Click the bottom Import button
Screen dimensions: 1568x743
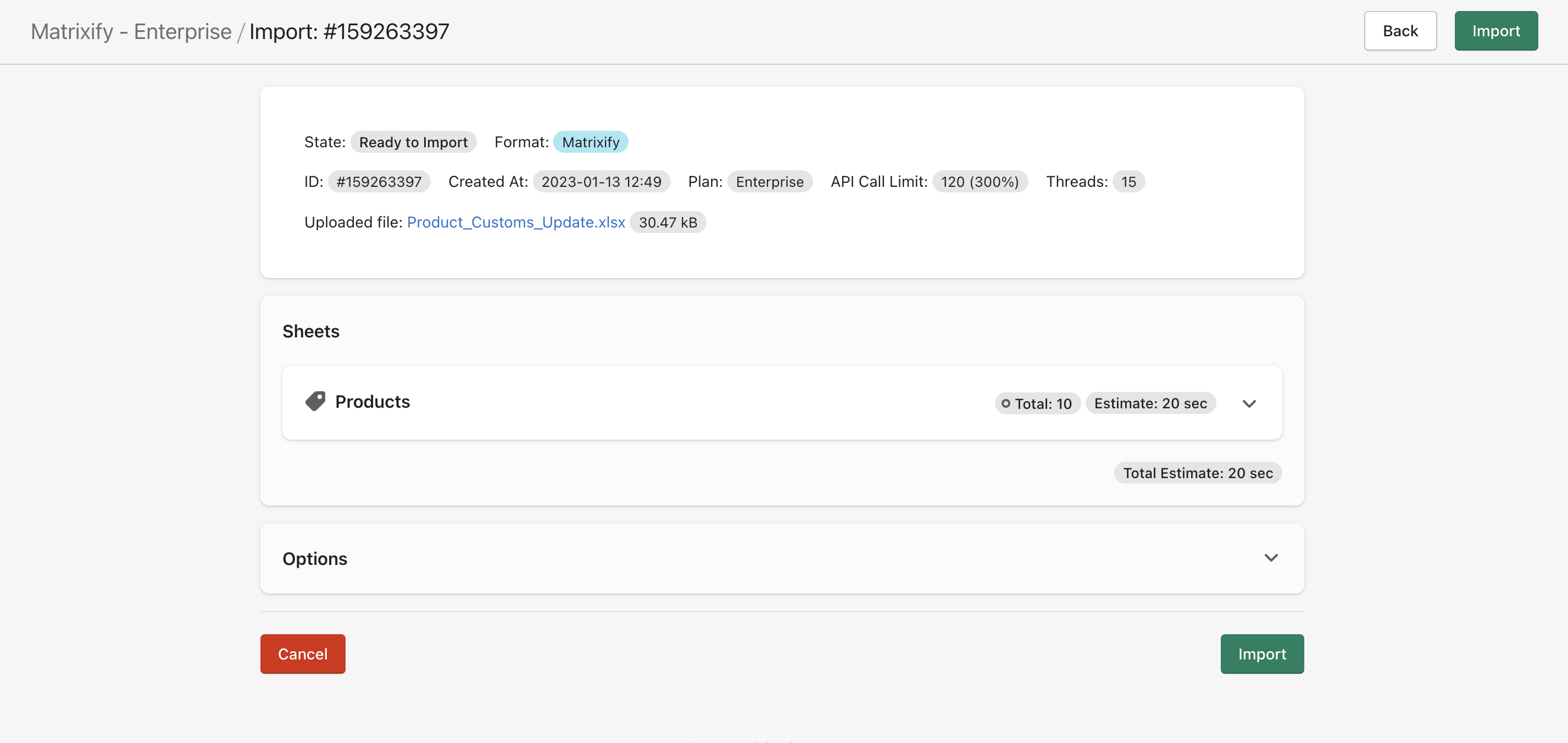pos(1262,653)
